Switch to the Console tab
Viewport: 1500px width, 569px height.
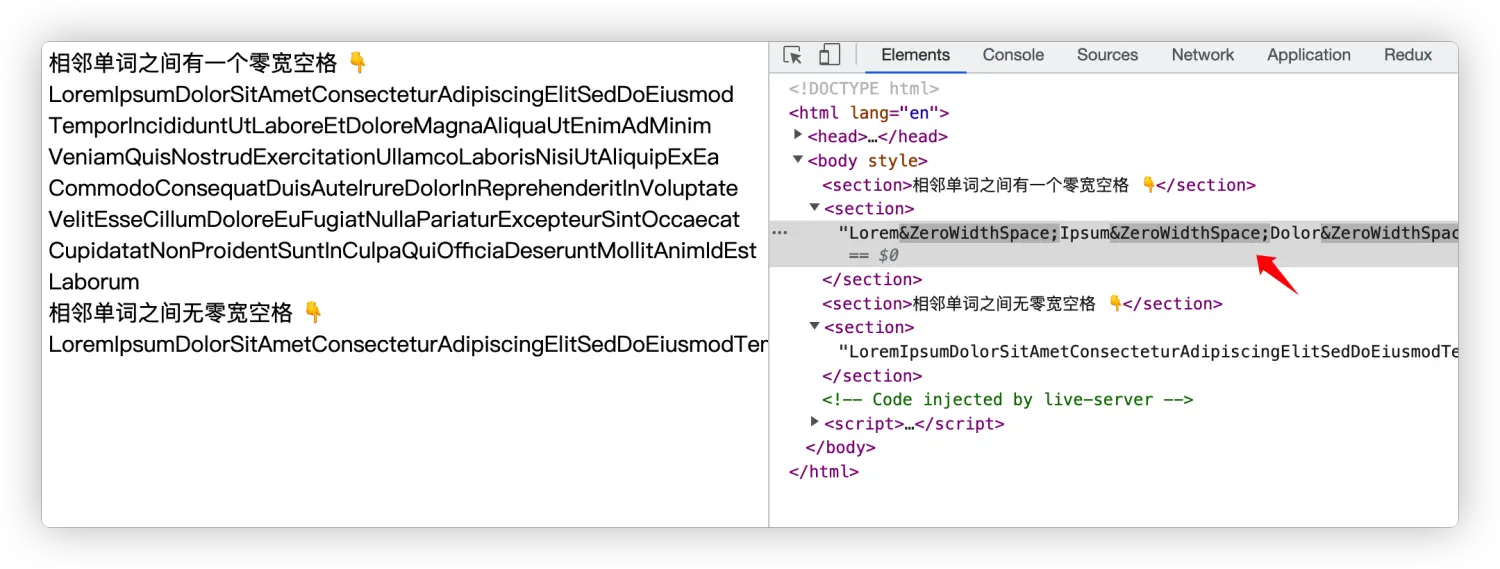[1013, 55]
